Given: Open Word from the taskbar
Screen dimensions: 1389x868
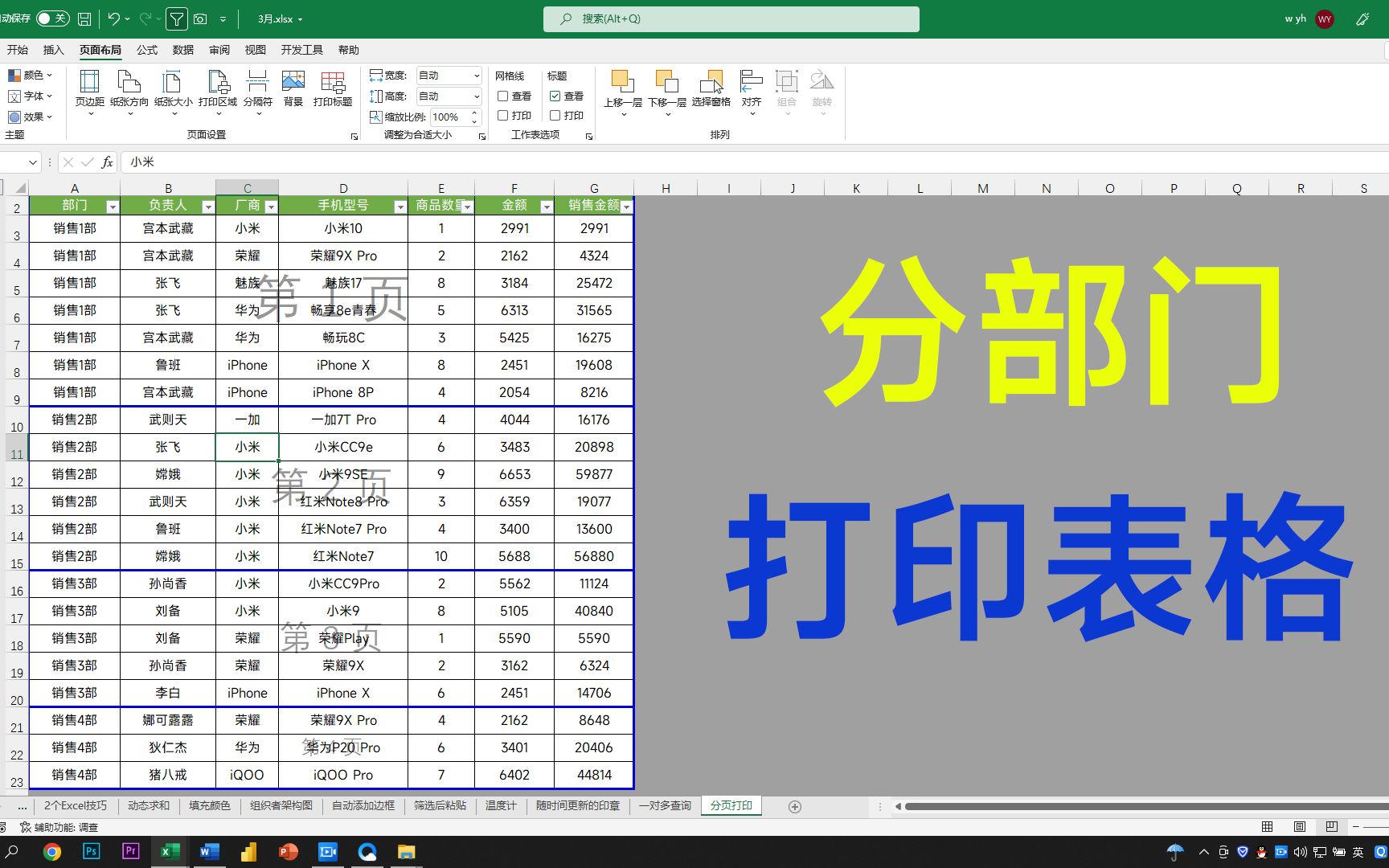Looking at the screenshot, I should [210, 851].
